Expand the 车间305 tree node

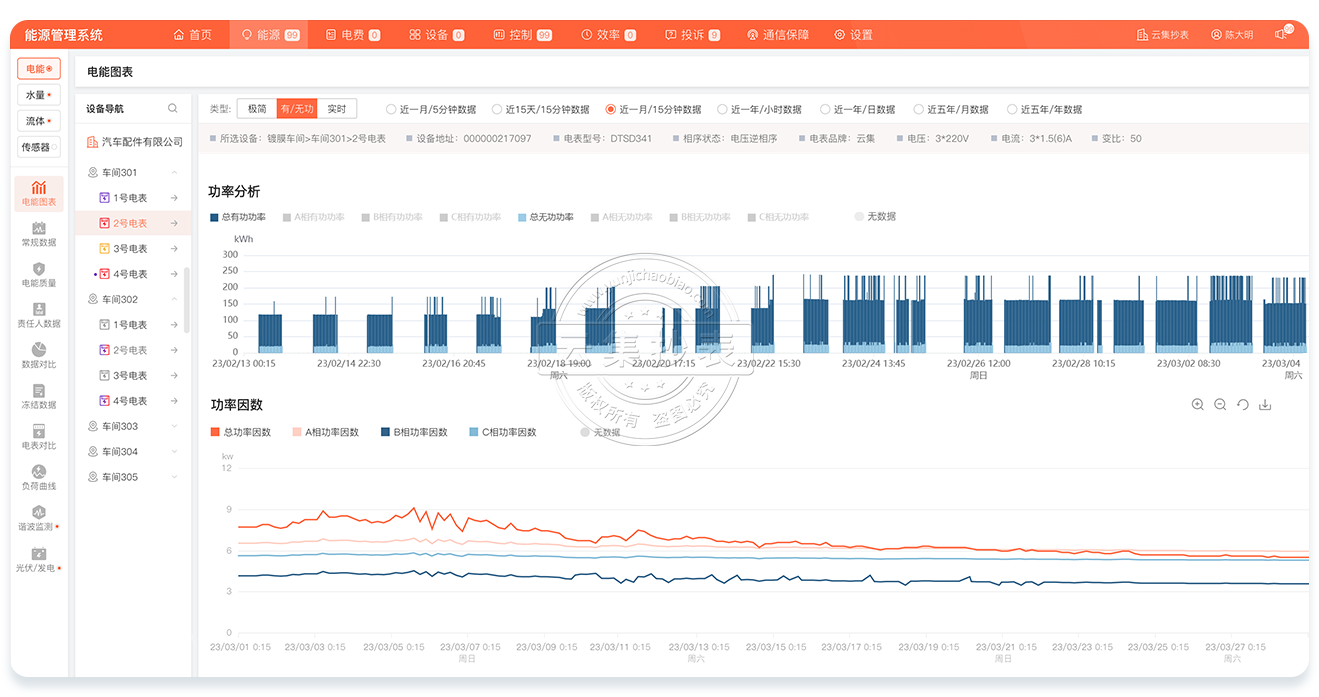pyautogui.click(x=175, y=478)
